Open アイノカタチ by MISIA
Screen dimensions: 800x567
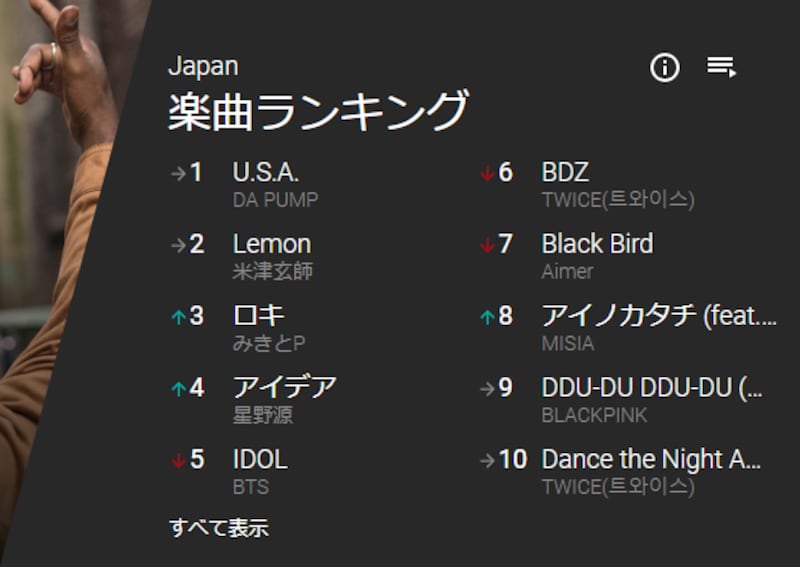tap(658, 316)
